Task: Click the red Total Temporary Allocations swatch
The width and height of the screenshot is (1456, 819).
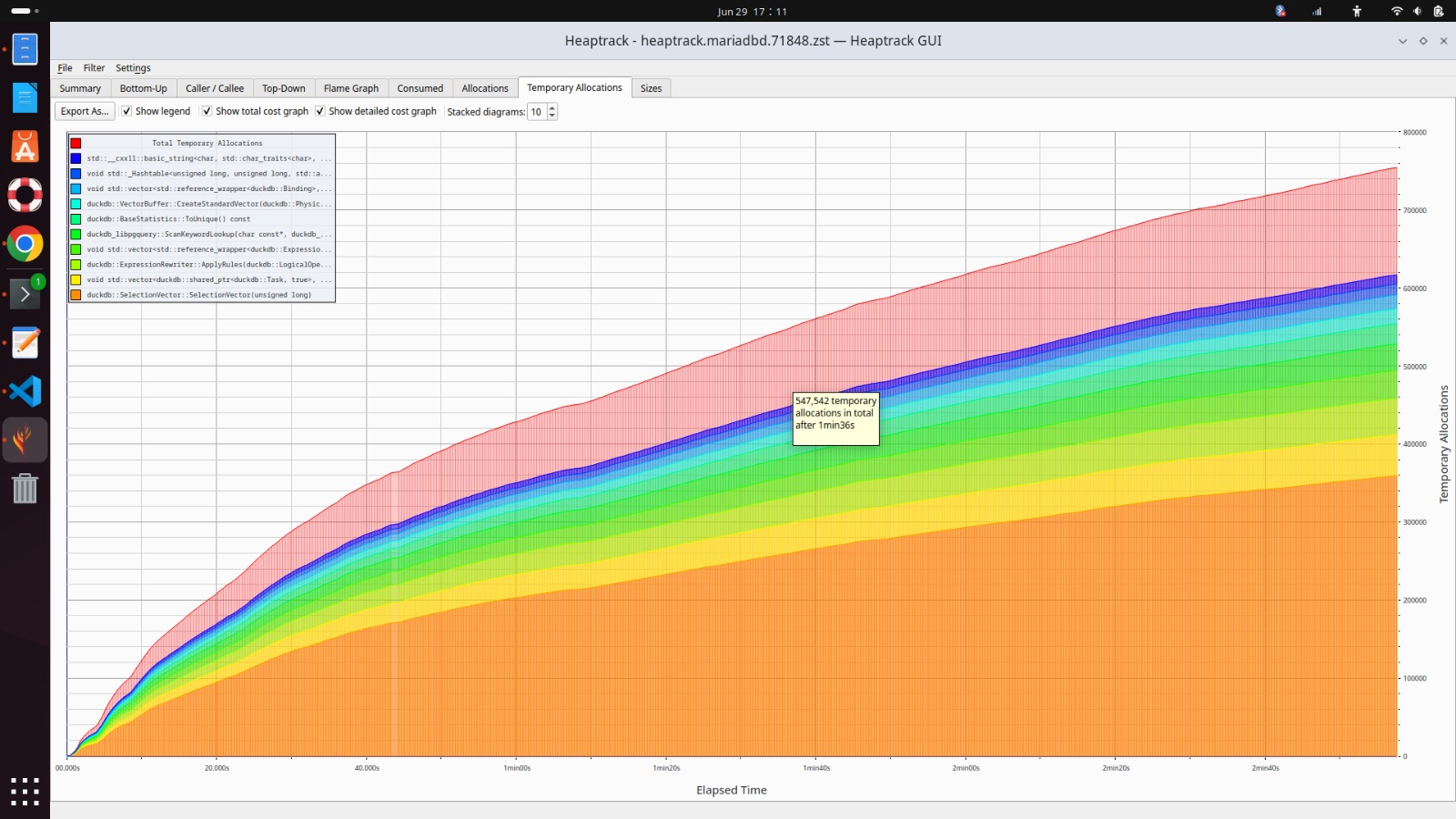Action: (x=76, y=143)
